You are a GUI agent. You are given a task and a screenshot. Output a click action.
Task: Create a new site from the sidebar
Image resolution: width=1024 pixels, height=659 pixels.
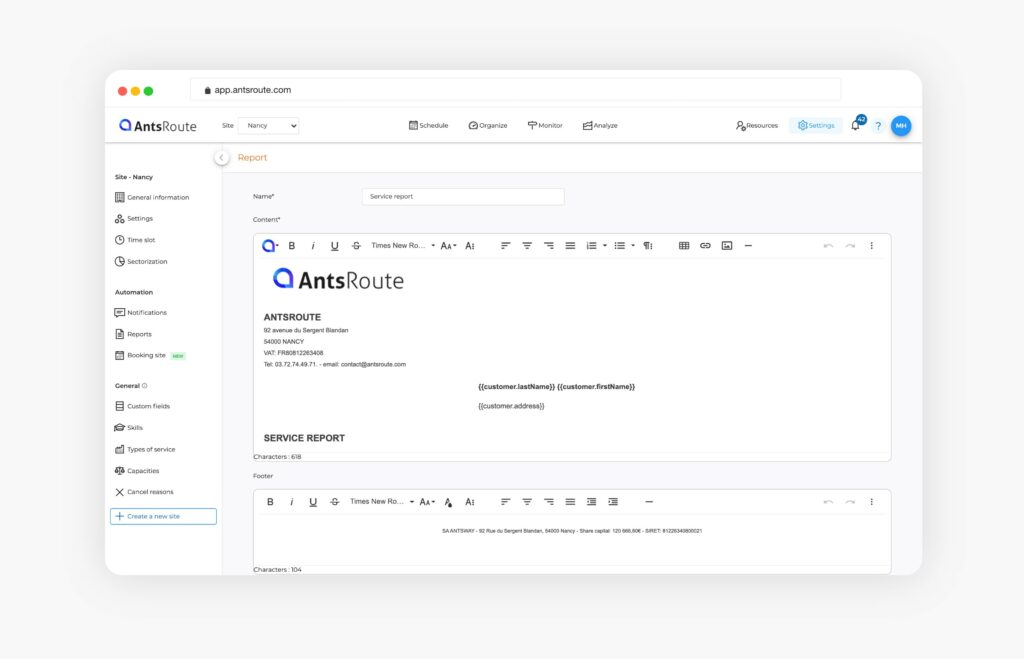pos(163,516)
